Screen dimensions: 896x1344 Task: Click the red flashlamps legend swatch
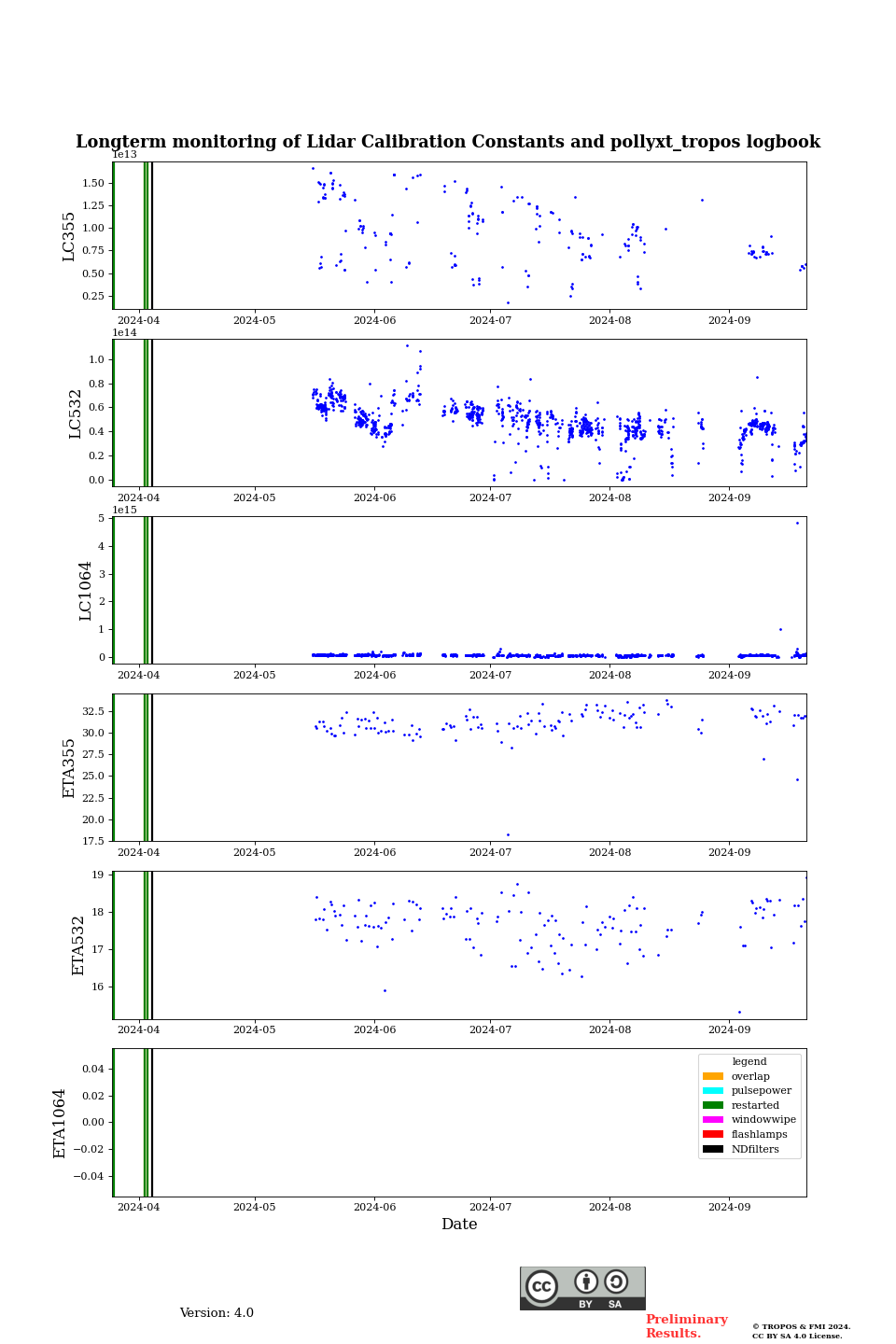(713, 1134)
